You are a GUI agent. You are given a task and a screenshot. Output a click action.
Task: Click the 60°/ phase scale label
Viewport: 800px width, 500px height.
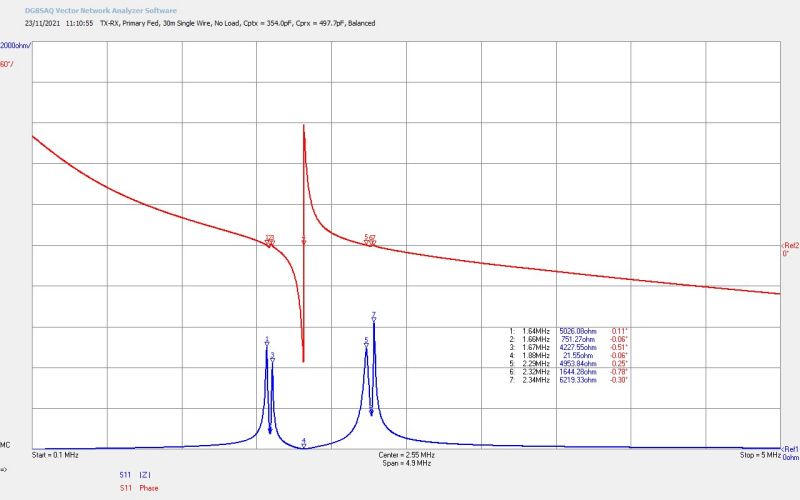pos(8,64)
